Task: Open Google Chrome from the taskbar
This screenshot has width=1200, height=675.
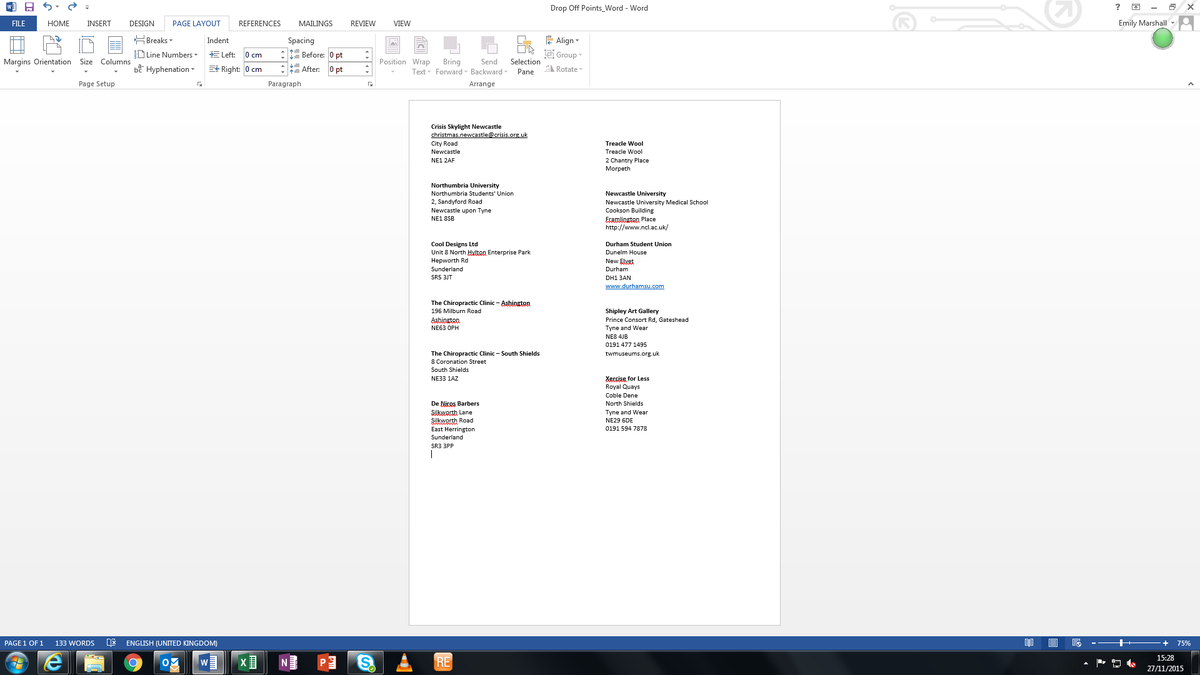Action: point(133,662)
